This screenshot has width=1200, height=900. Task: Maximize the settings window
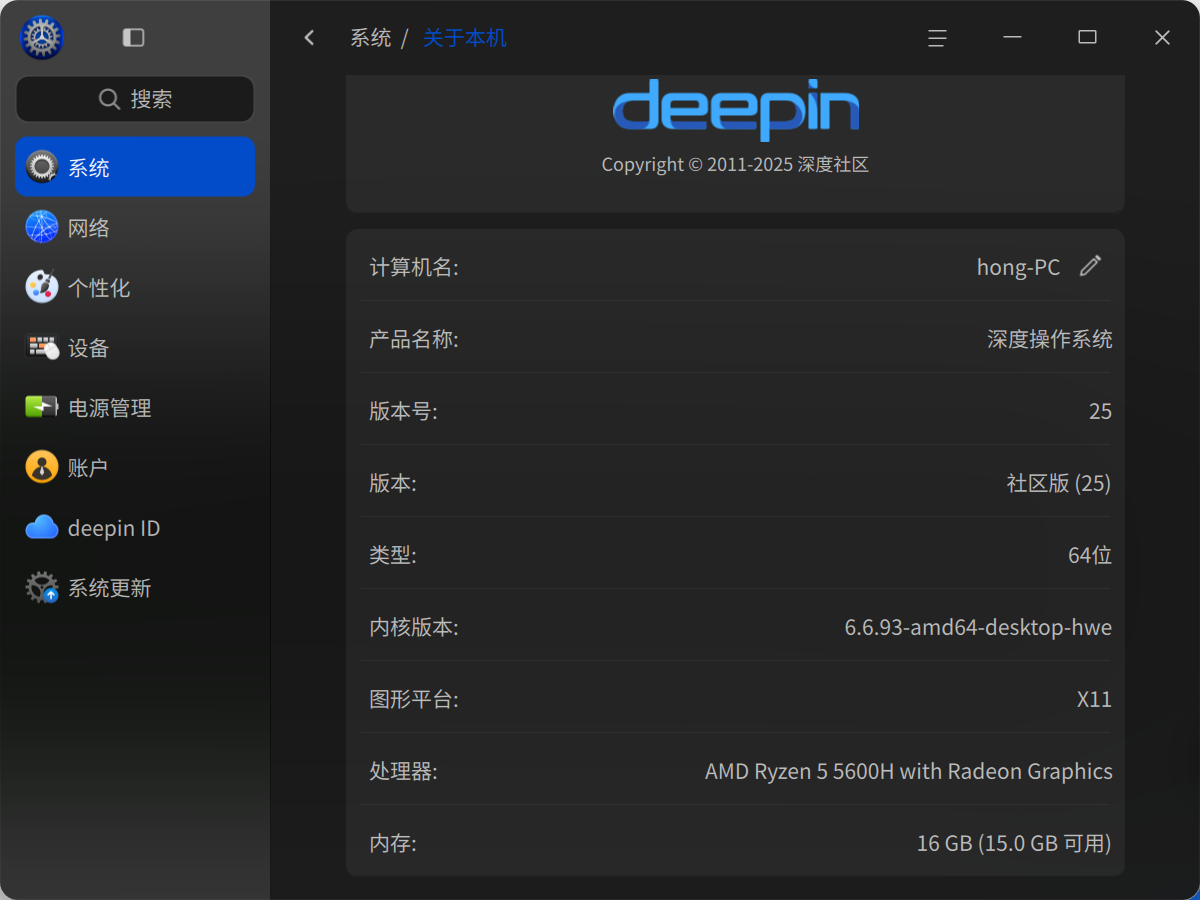1087,38
